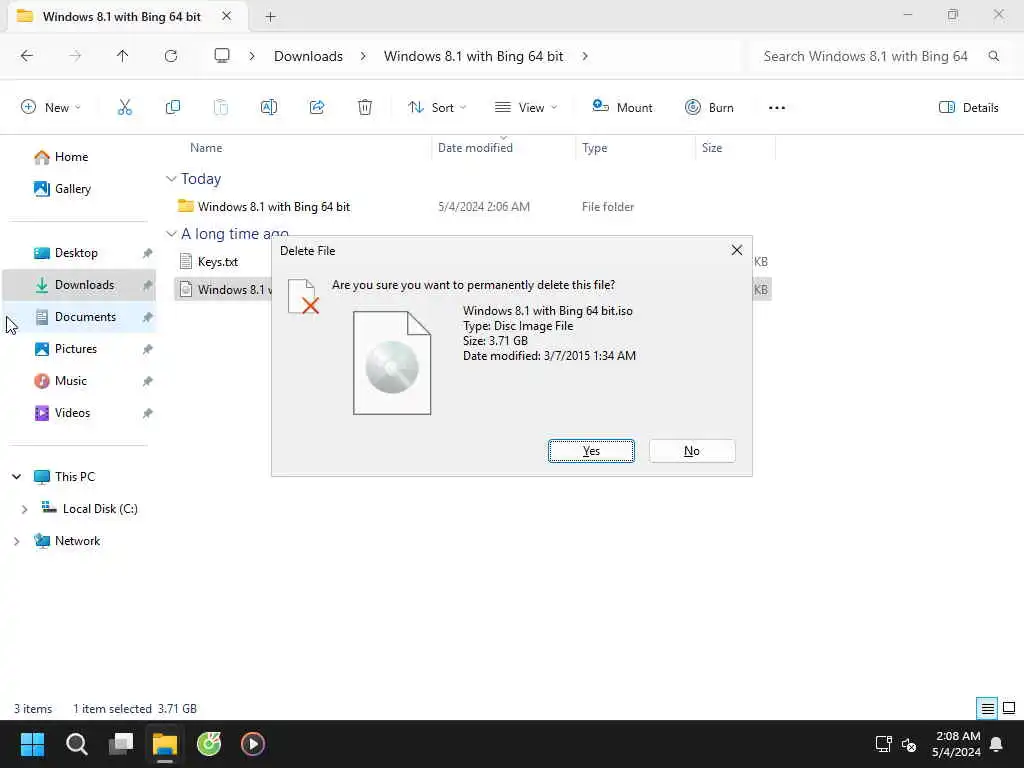The height and width of the screenshot is (768, 1024).
Task: Refresh the current folder
Action: pyautogui.click(x=171, y=56)
